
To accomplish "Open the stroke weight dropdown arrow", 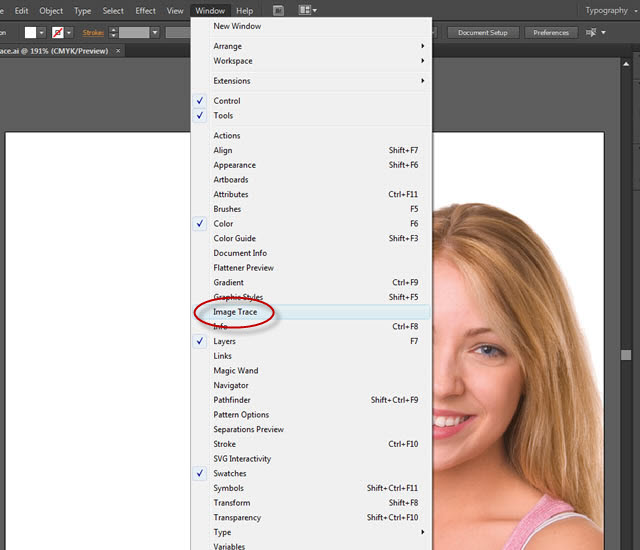I will point(155,33).
